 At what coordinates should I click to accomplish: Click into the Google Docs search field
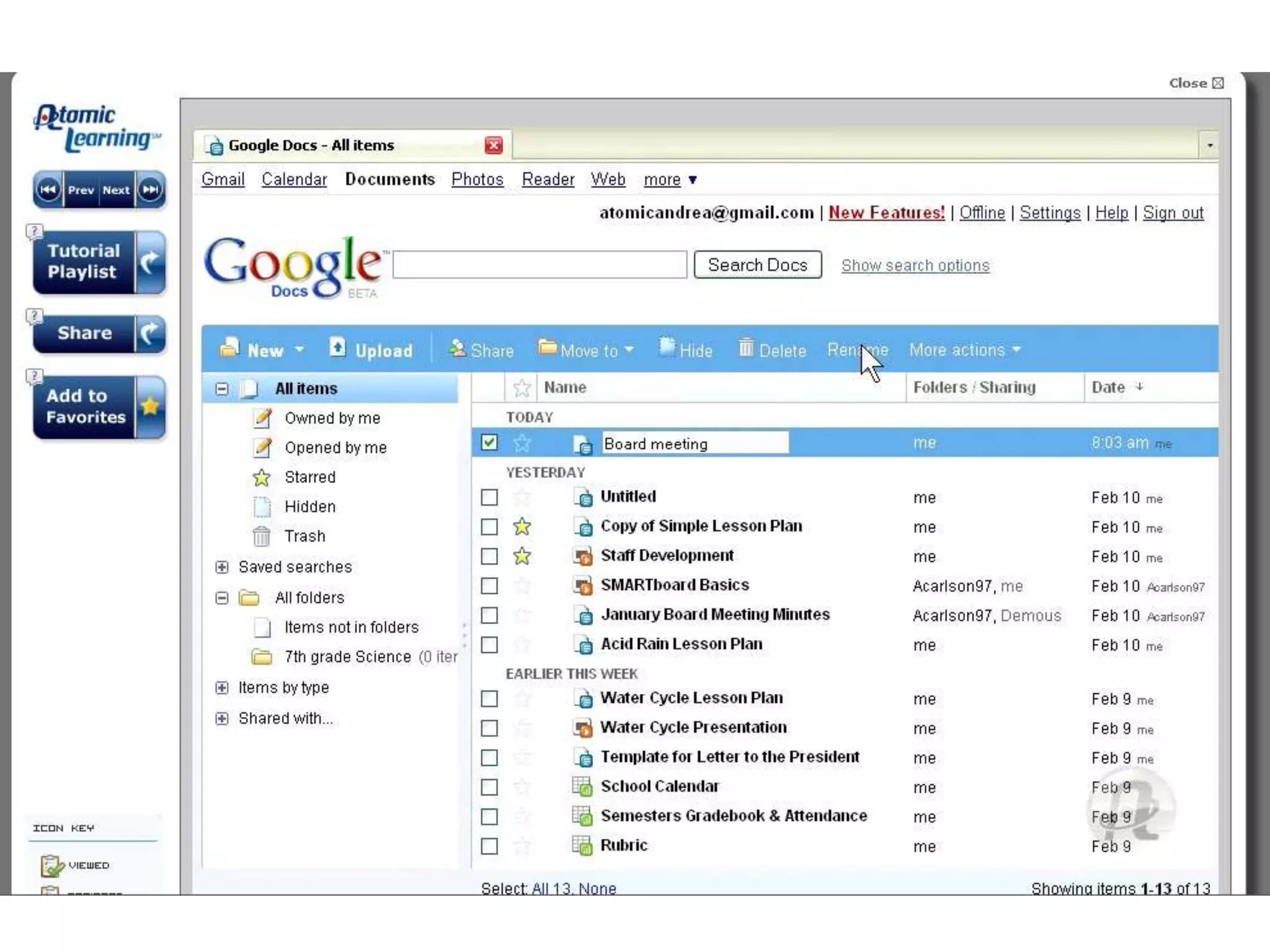(540, 265)
